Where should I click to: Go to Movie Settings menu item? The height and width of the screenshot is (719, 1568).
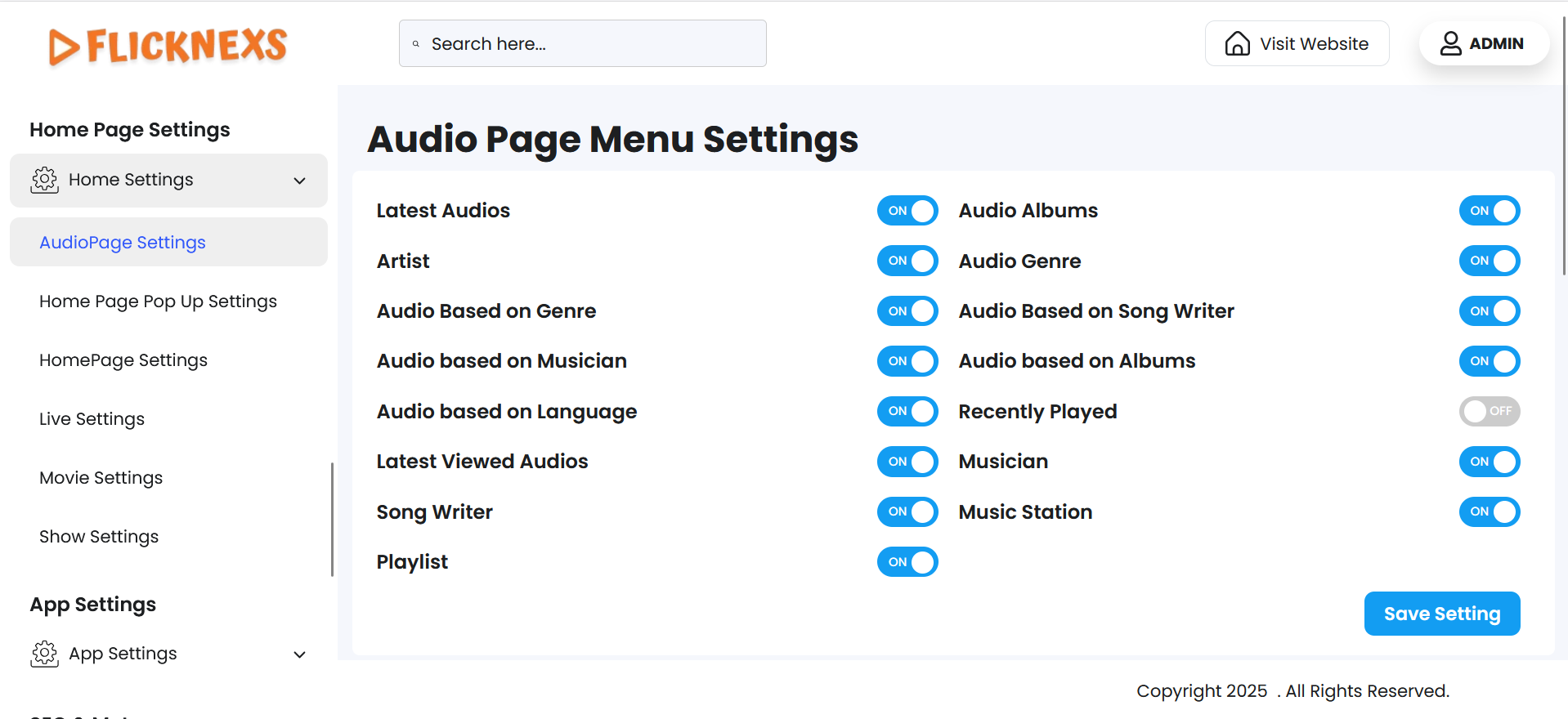point(101,478)
